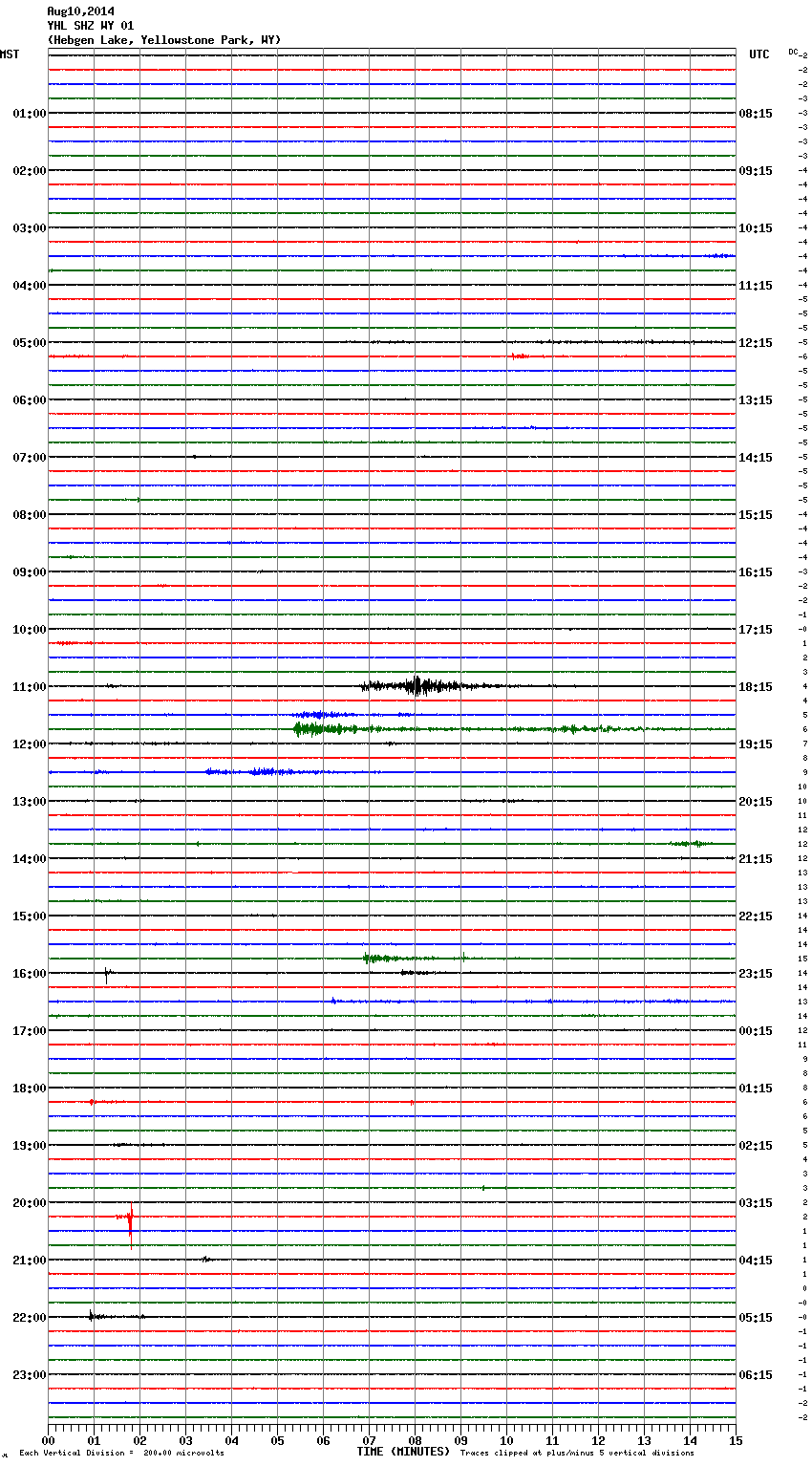The width and height of the screenshot is (812, 1466).
Task: Click the TIME (MINUTES) axis title
Action: [x=403, y=1452]
